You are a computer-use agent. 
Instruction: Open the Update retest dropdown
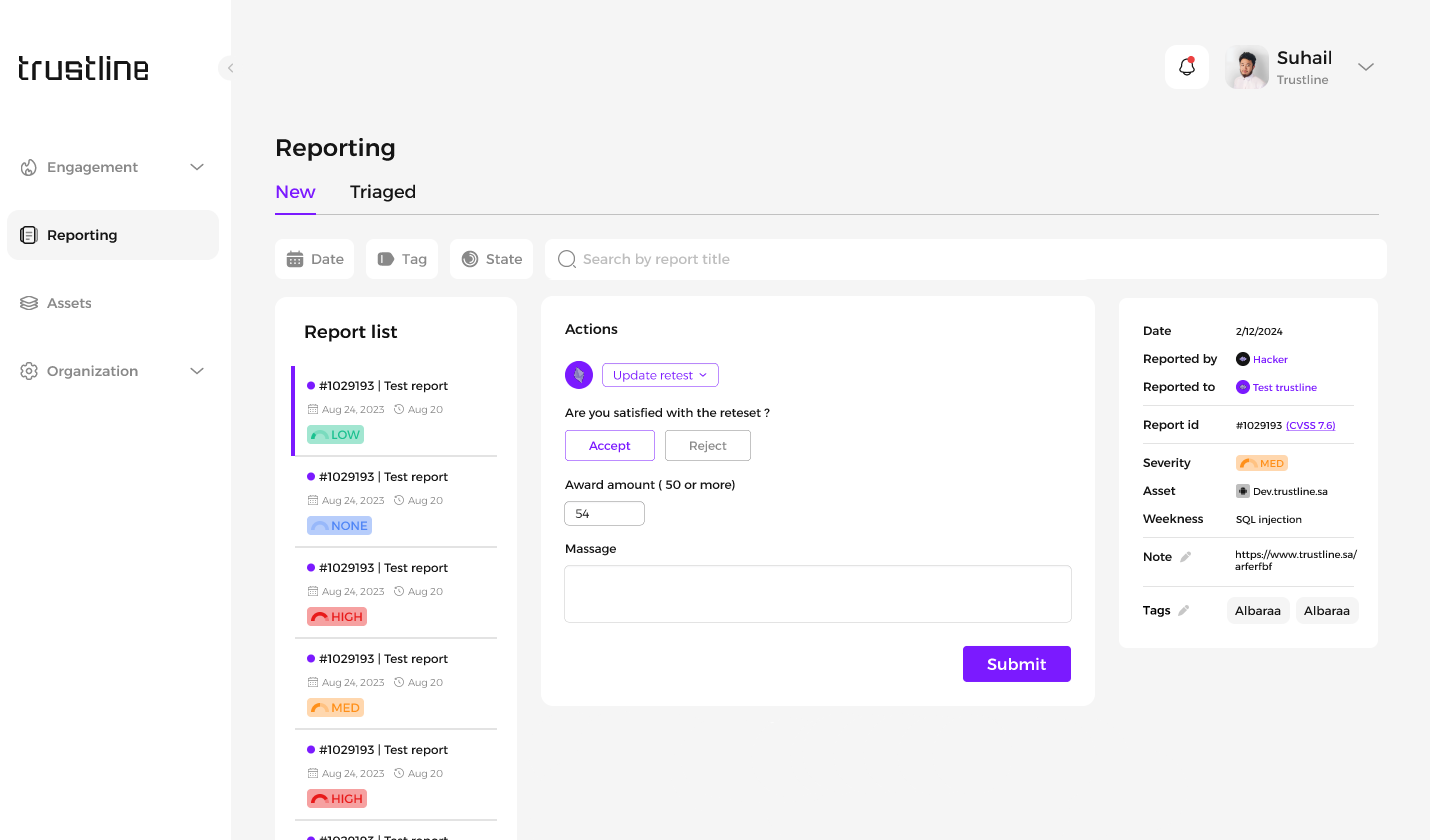[660, 375]
